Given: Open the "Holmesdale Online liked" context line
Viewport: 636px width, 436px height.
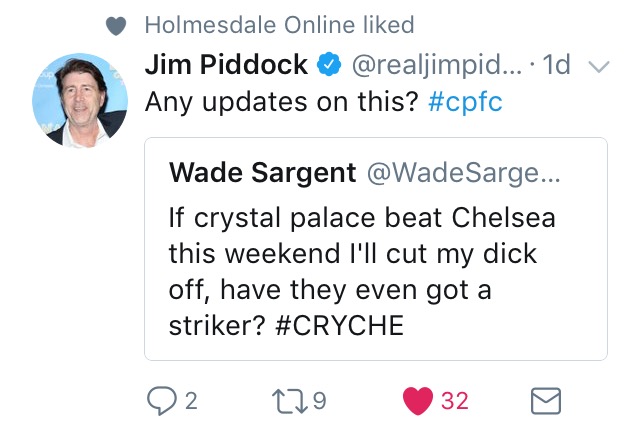Looking at the screenshot, I should pos(279,25).
